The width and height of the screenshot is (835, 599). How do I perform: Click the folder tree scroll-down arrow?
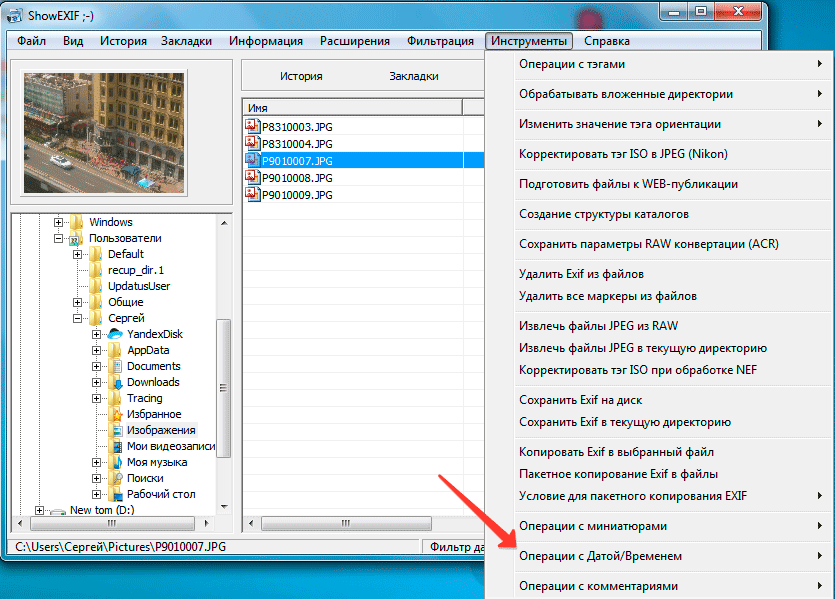pyautogui.click(x=224, y=507)
